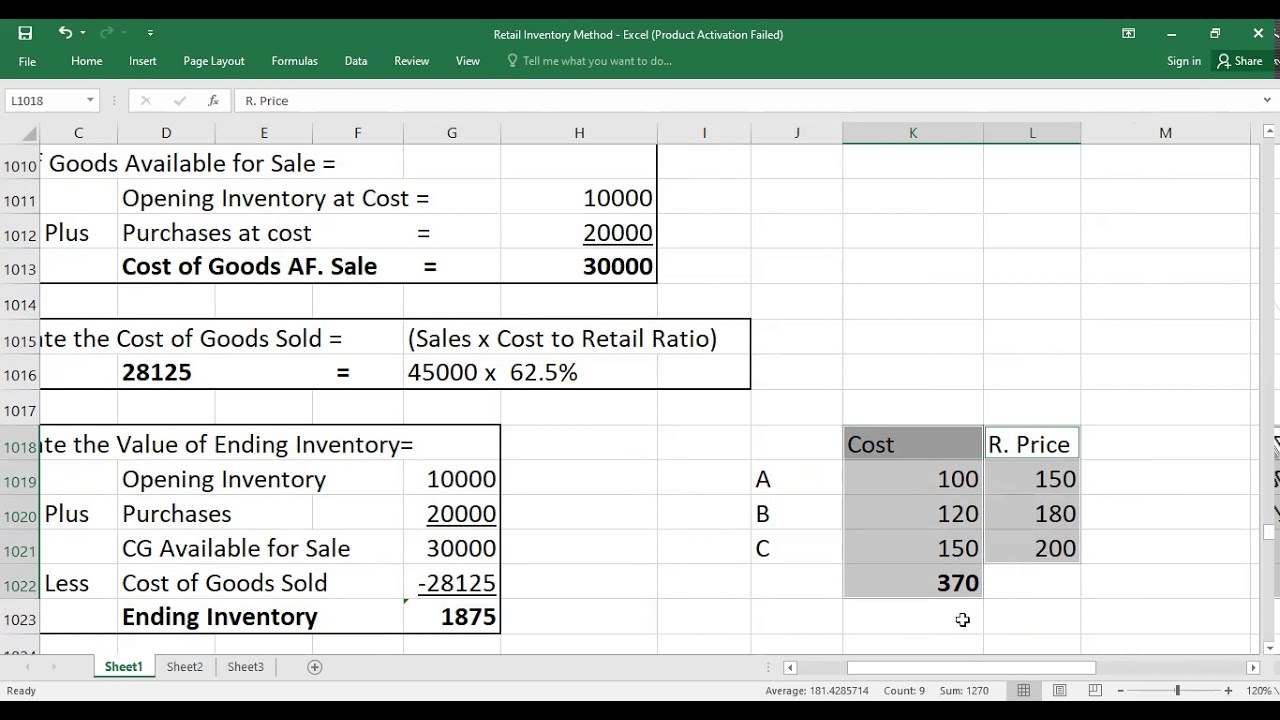Select column header L
The image size is (1280, 720).
(x=1032, y=133)
